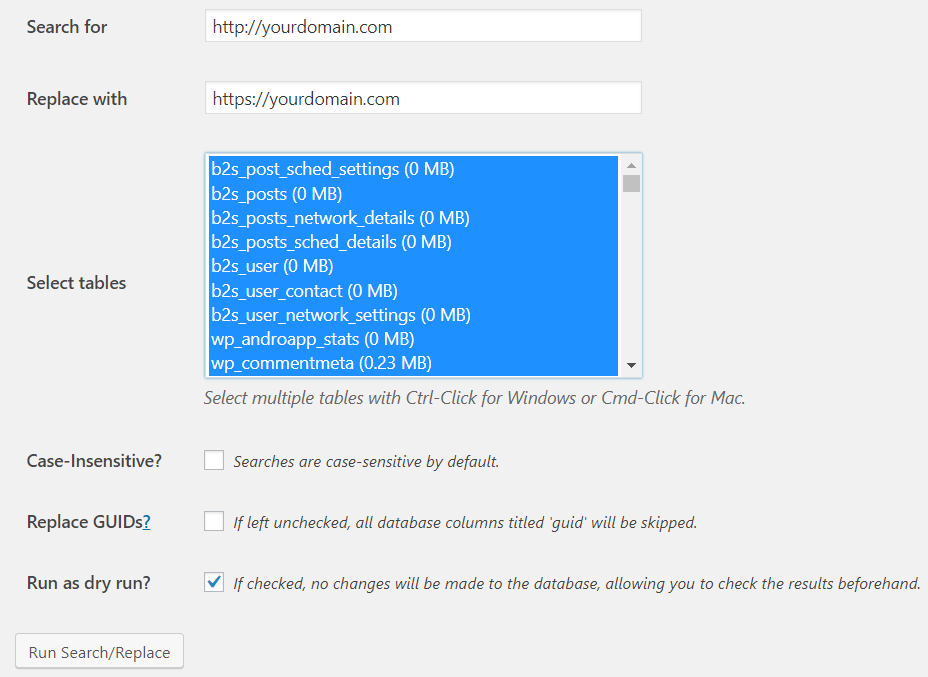Select the b2s_posts_sched_details table

coord(330,242)
